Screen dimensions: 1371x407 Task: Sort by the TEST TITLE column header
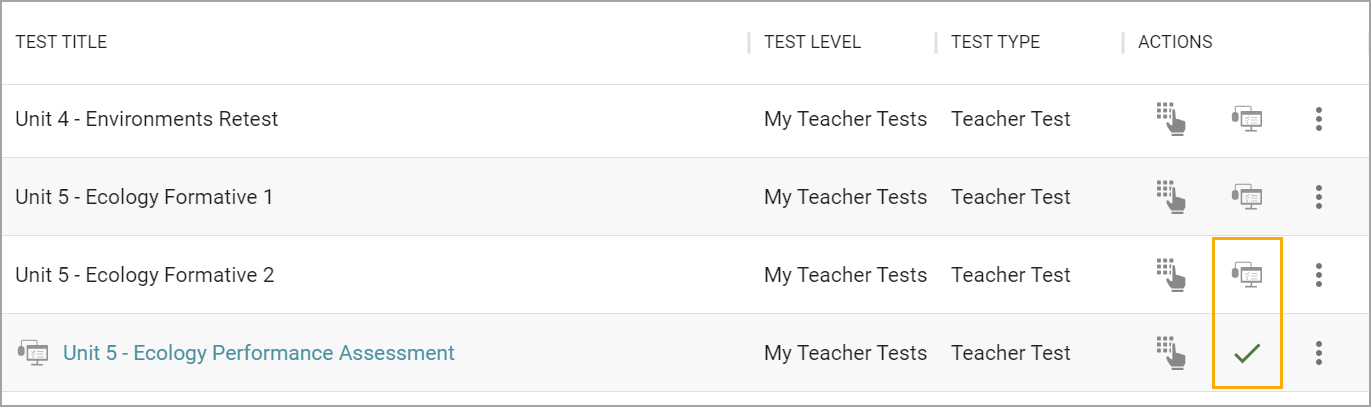pyautogui.click(x=61, y=42)
